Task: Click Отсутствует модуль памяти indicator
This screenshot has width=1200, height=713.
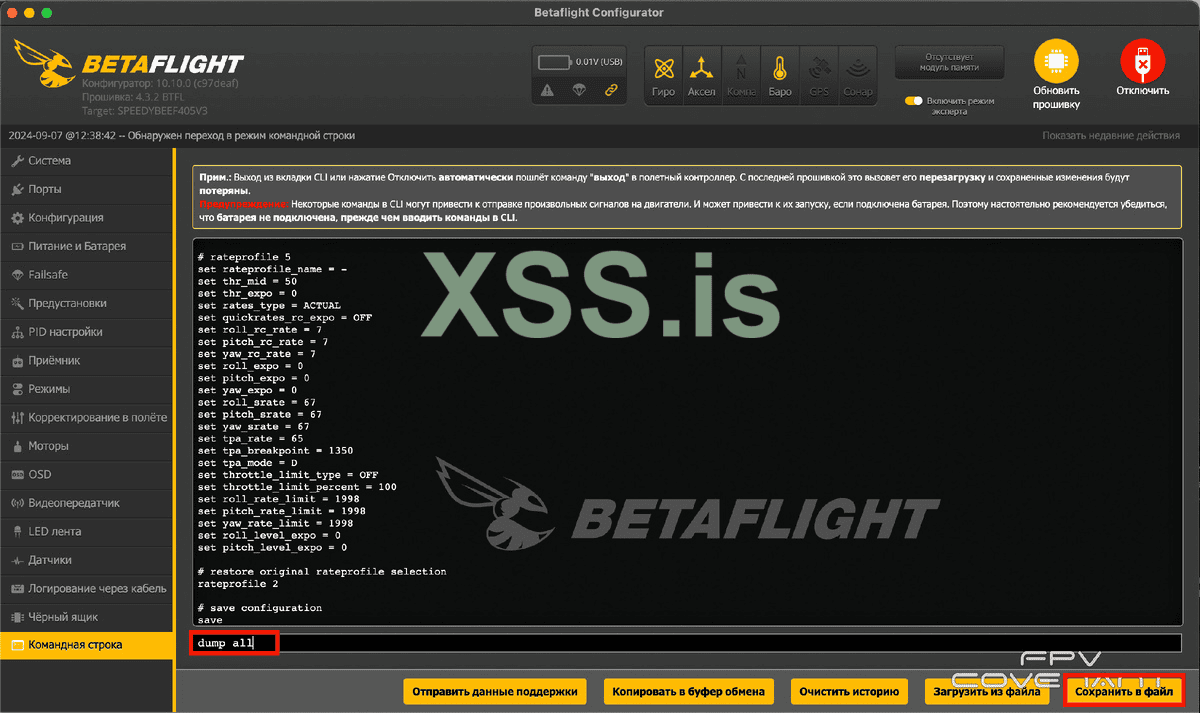Action: coord(948,62)
